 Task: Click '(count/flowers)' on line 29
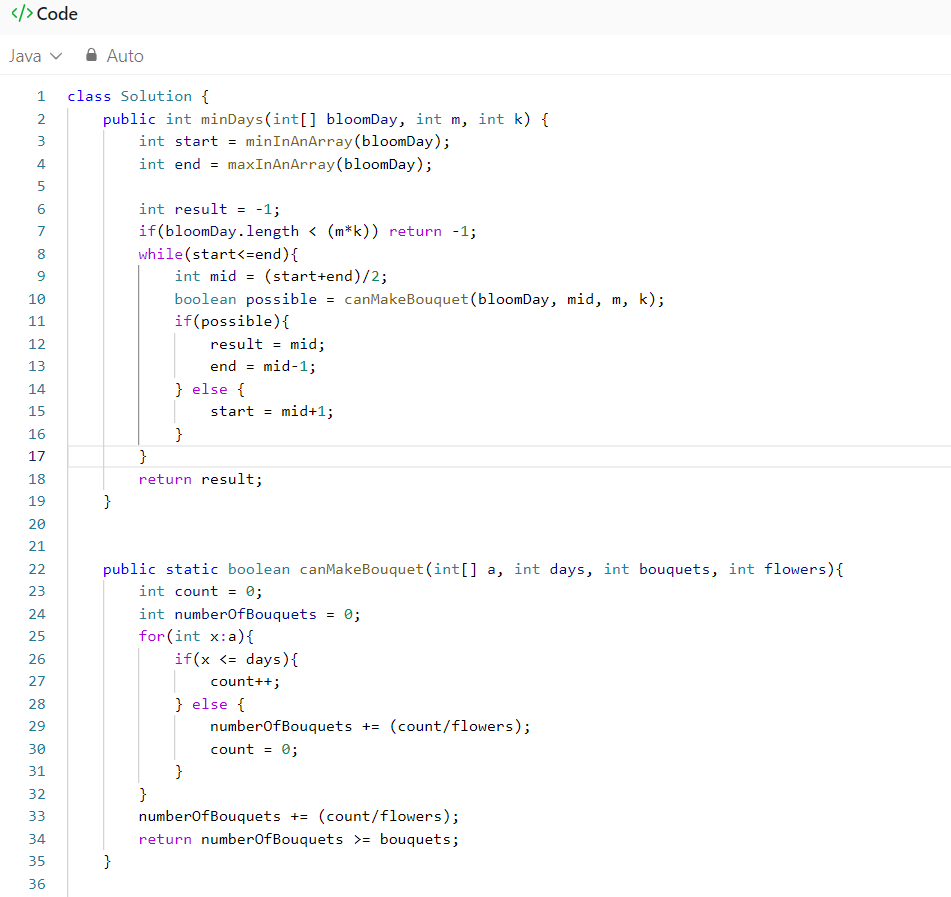tap(455, 727)
